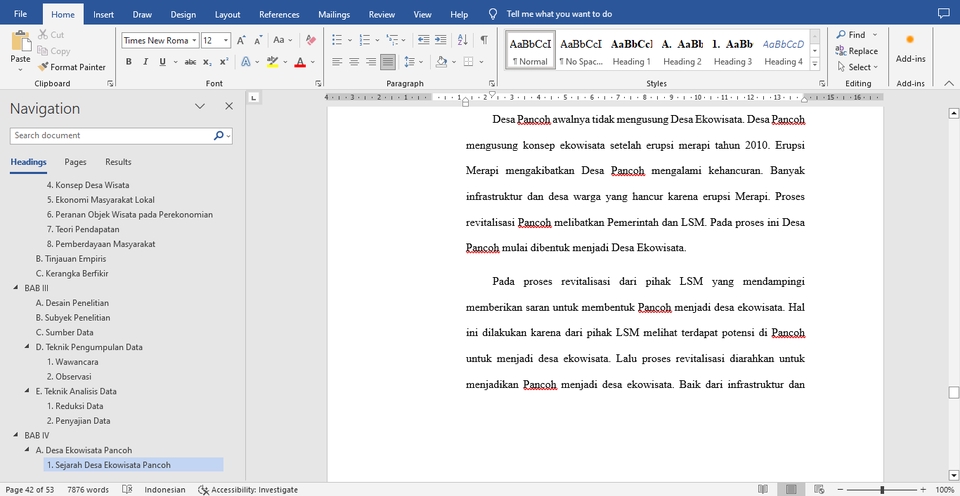Screen dimensions: 960x496
Task: Align text left
Action: (337, 62)
